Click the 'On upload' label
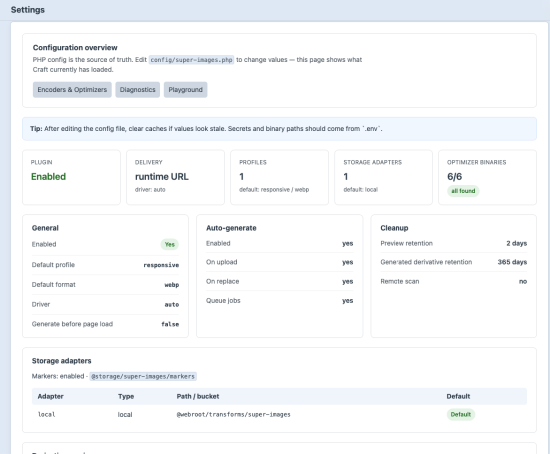The height and width of the screenshot is (454, 550). (222, 262)
